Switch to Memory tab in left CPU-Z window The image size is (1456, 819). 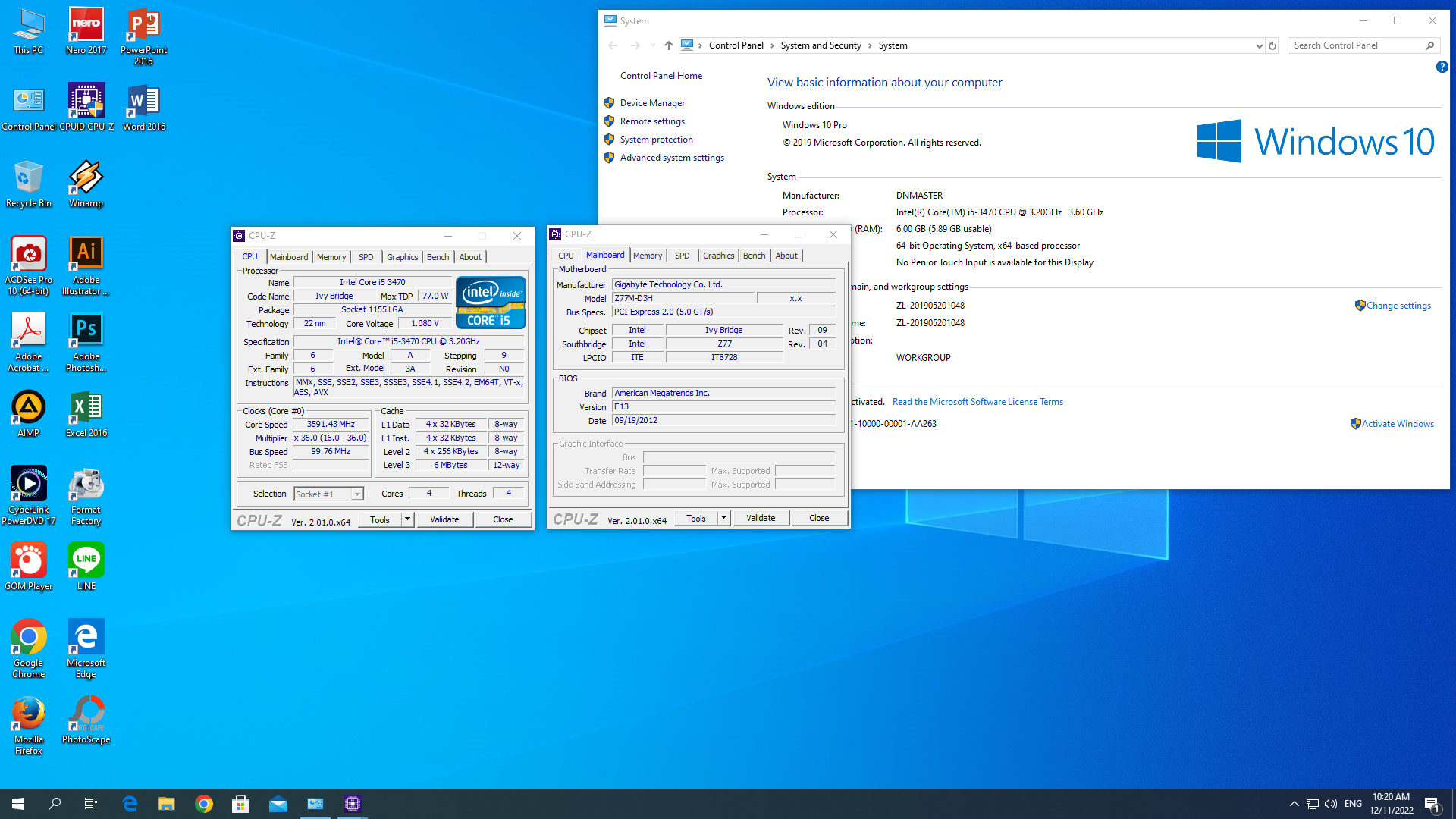[331, 257]
